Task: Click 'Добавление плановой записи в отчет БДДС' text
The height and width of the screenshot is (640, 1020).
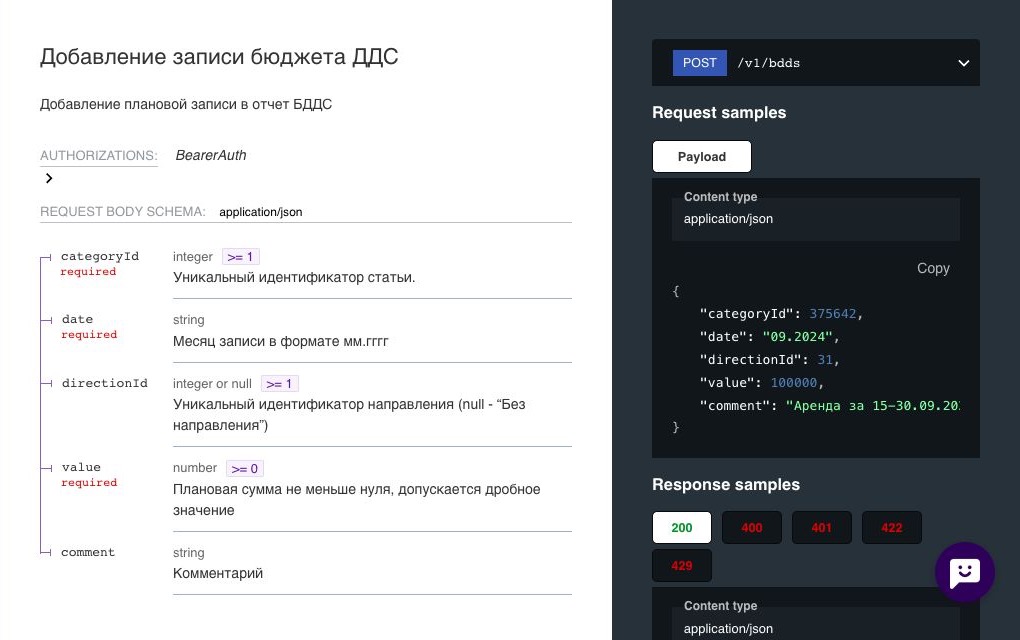Action: point(186,104)
